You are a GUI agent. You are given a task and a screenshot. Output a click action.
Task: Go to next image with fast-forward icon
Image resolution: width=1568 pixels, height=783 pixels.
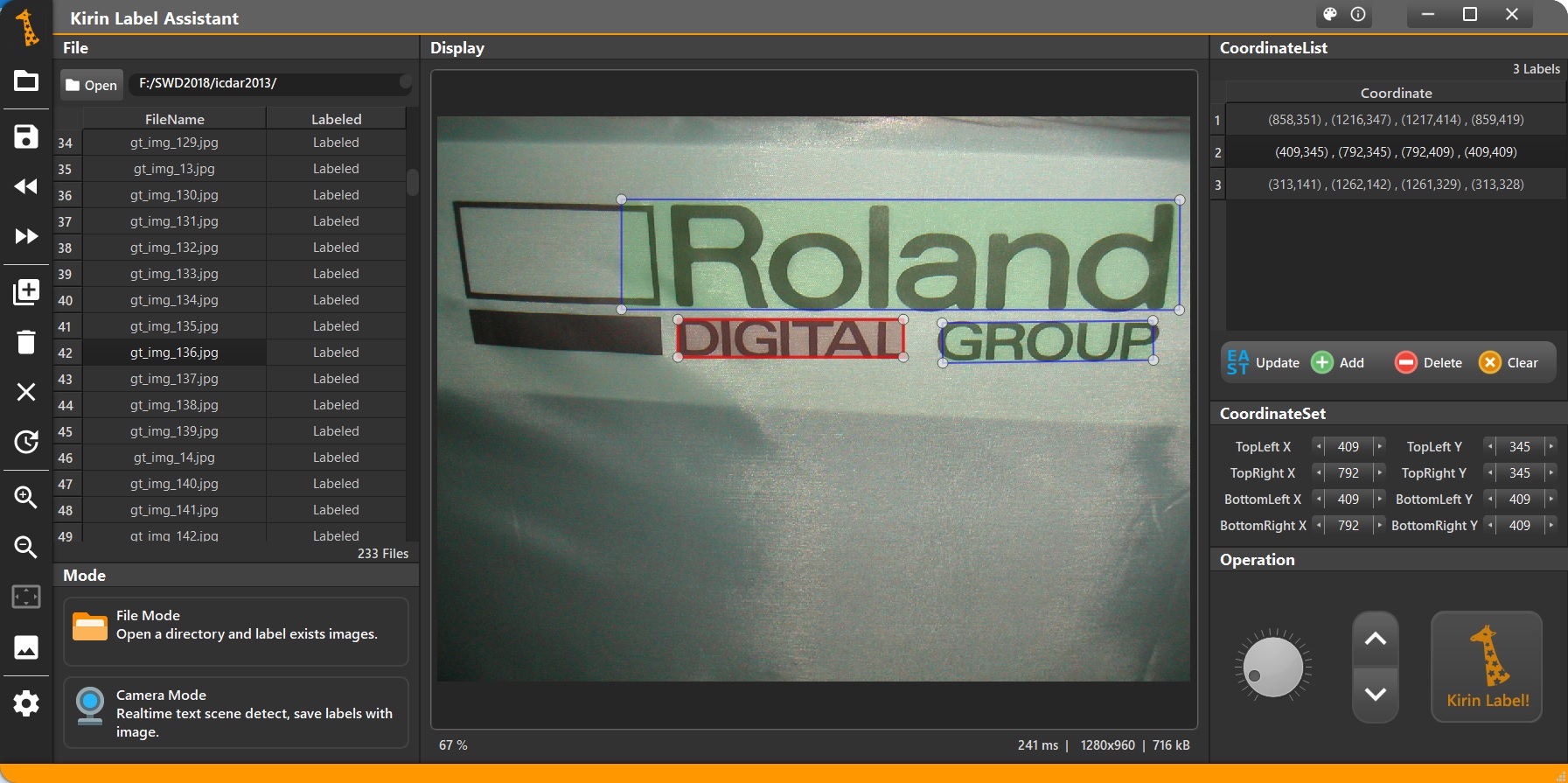[26, 236]
